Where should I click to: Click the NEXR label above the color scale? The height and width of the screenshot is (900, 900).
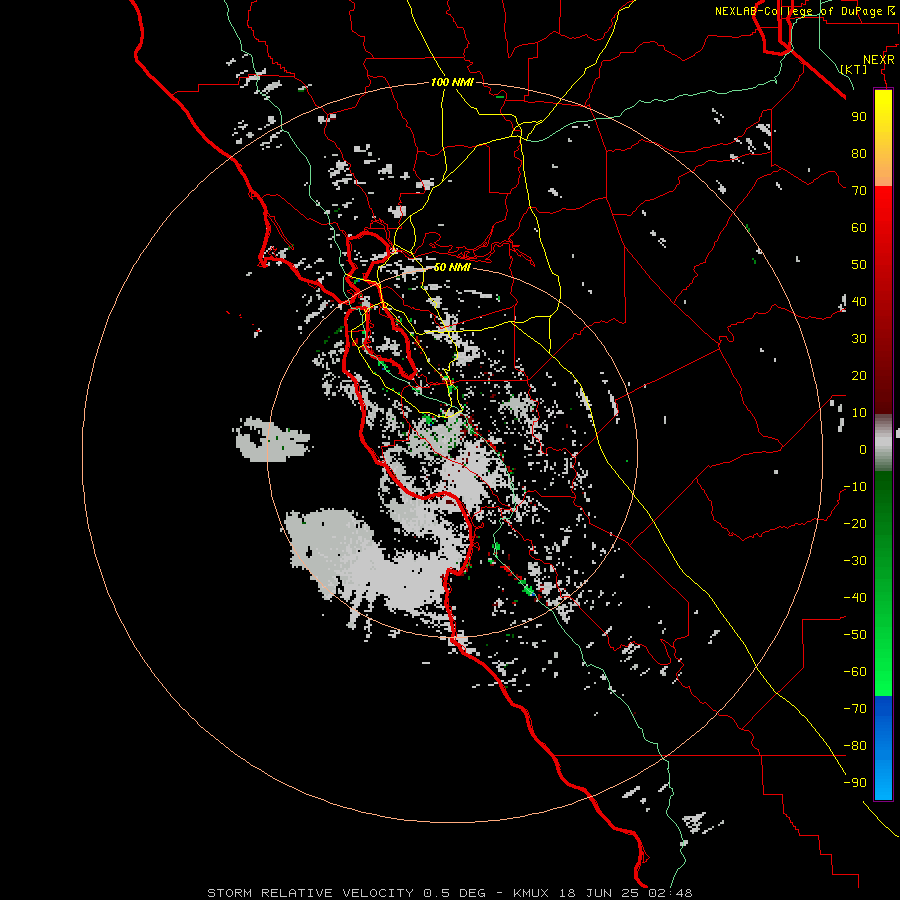(878, 60)
